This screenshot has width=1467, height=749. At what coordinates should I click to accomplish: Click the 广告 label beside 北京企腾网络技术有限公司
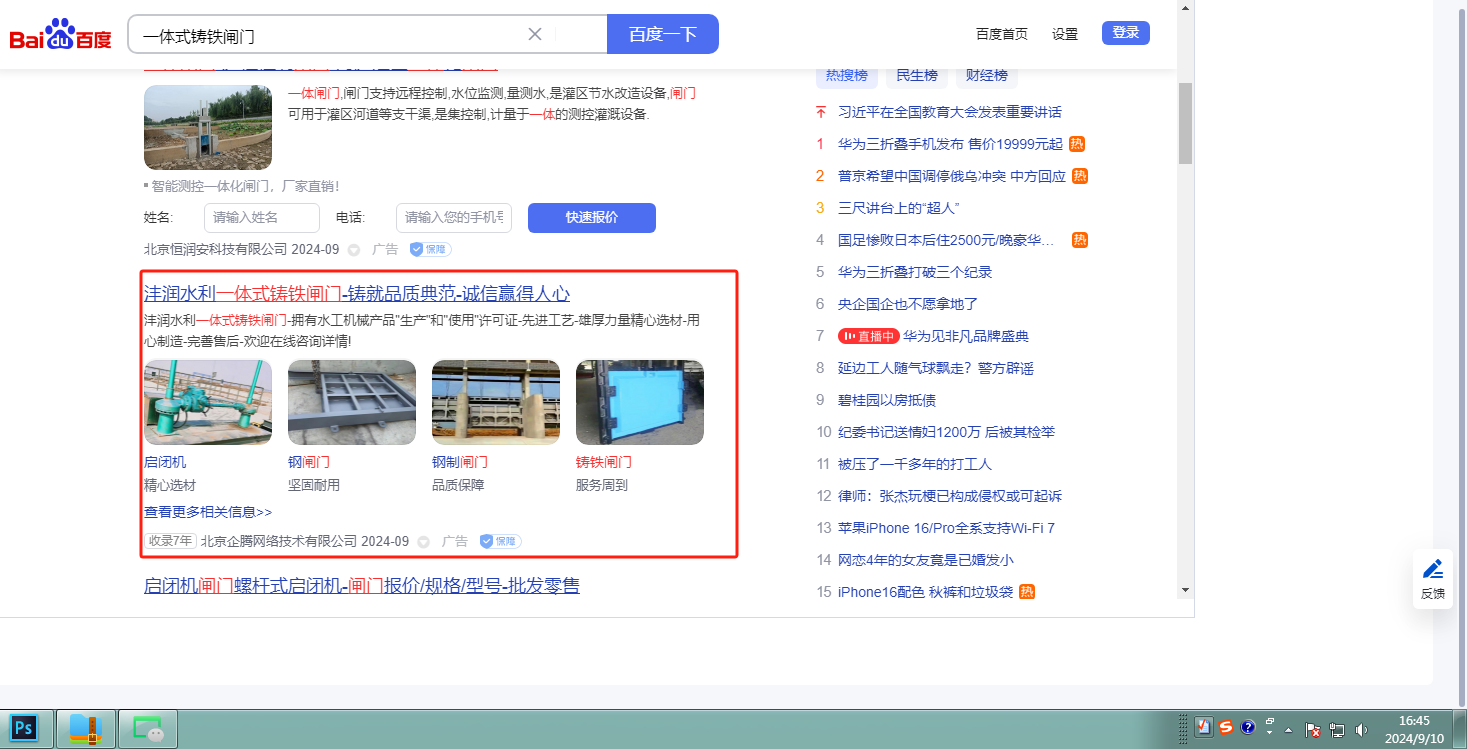455,541
